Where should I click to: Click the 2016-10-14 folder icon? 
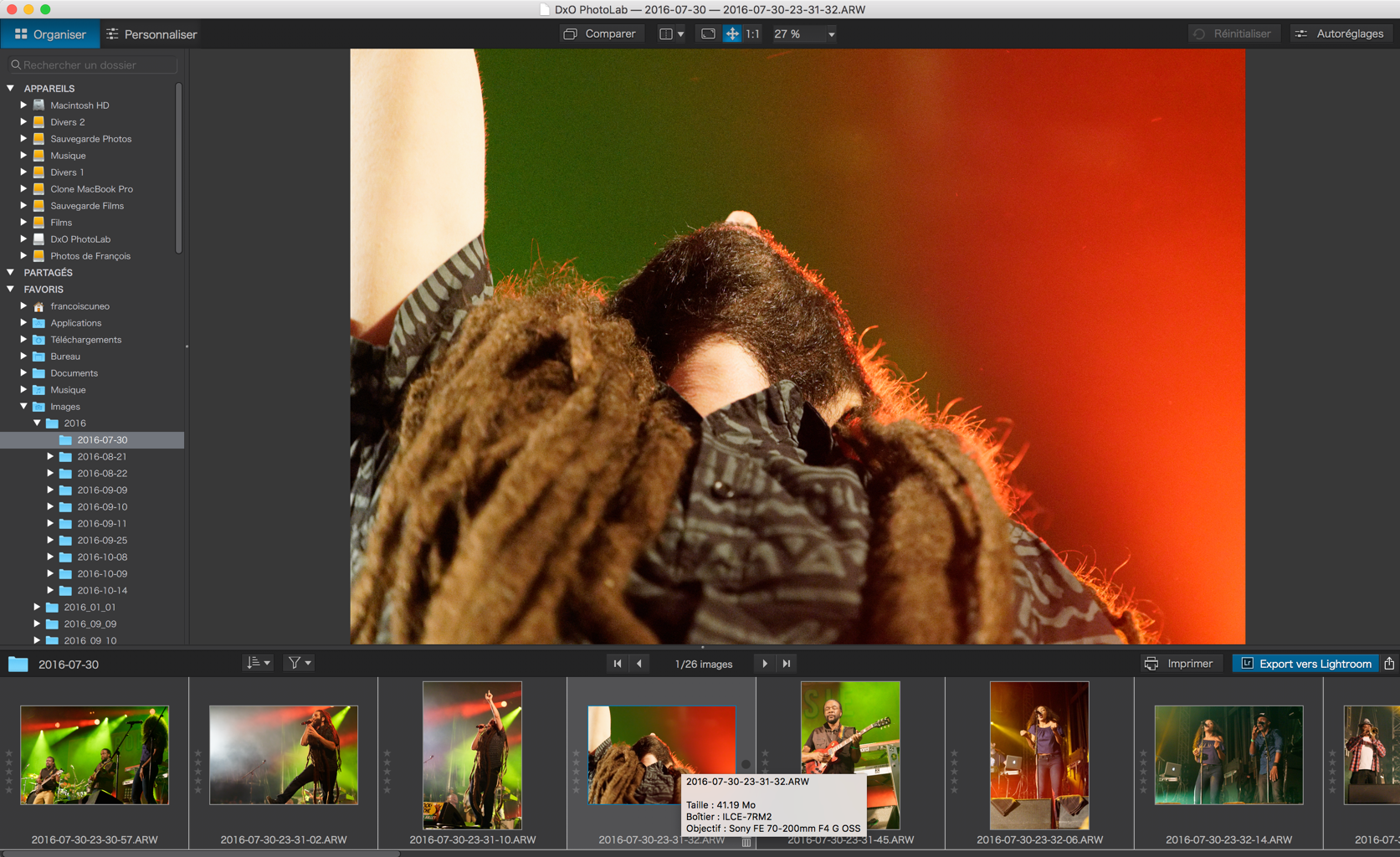[65, 591]
